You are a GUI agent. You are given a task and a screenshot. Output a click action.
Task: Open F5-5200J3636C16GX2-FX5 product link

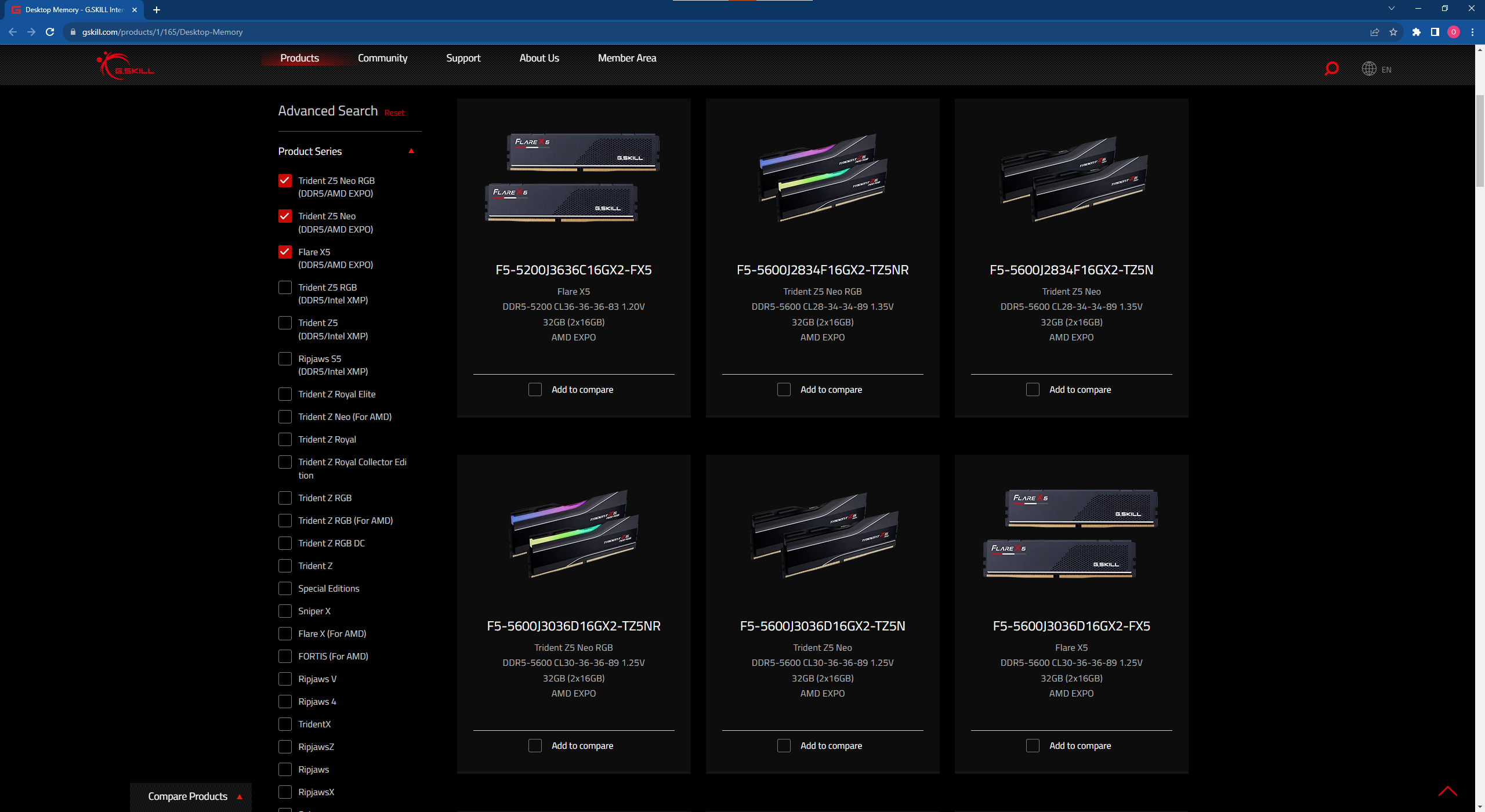pyautogui.click(x=573, y=270)
